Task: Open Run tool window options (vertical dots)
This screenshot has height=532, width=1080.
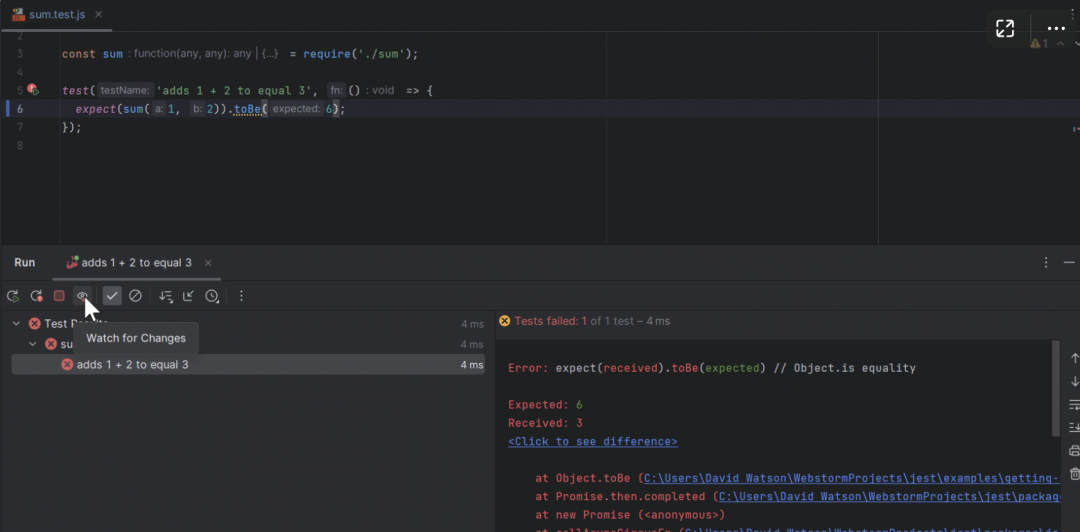Action: pos(1046,263)
